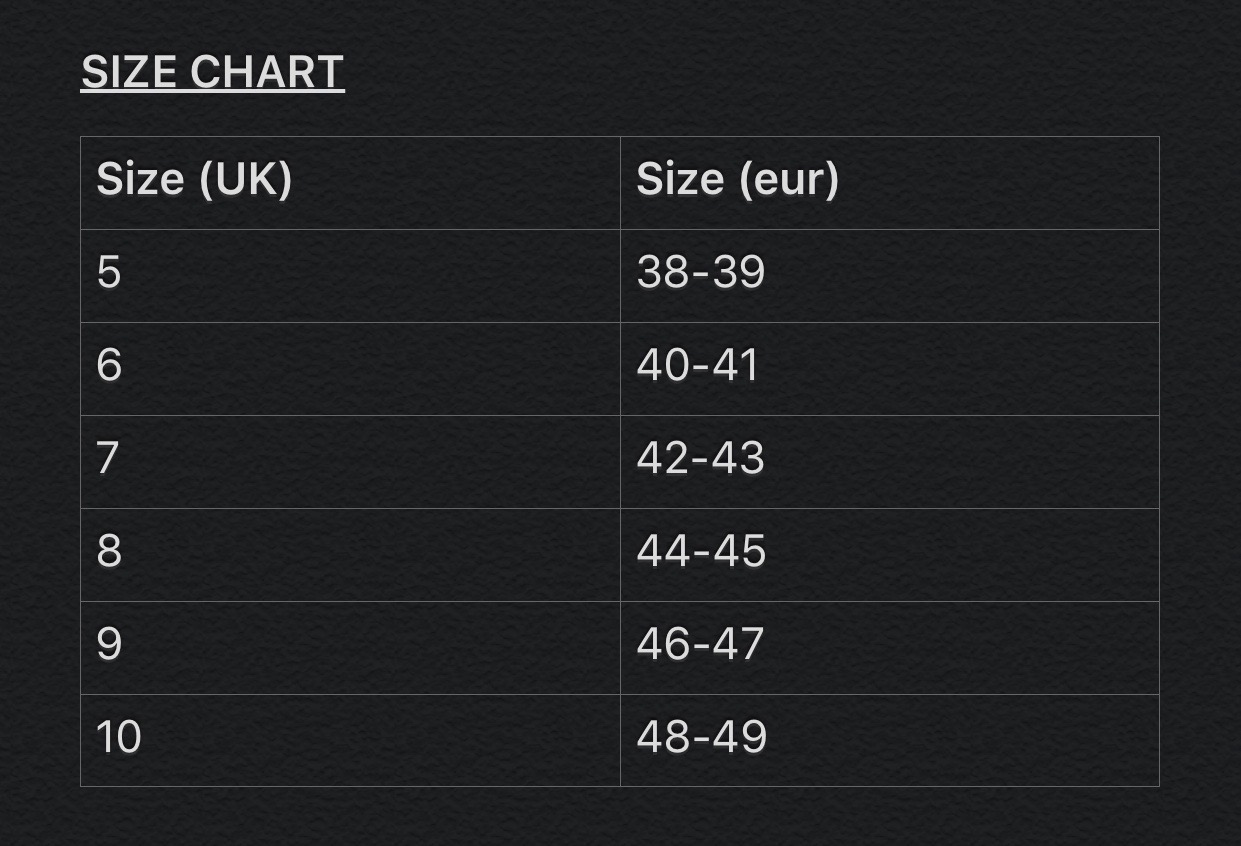Viewport: 1241px width, 846px height.
Task: Select the 38-39 eur size cell
Action: pos(890,276)
